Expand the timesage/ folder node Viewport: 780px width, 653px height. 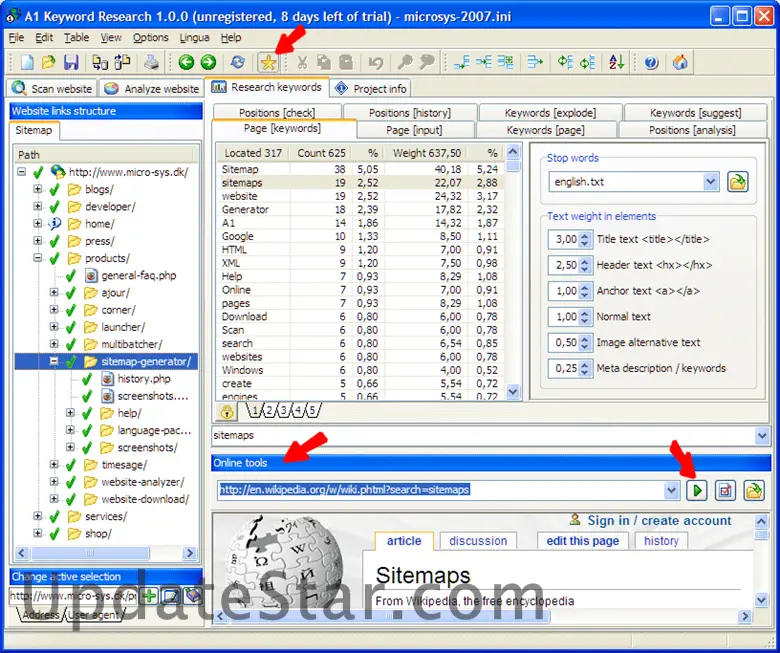(54, 465)
